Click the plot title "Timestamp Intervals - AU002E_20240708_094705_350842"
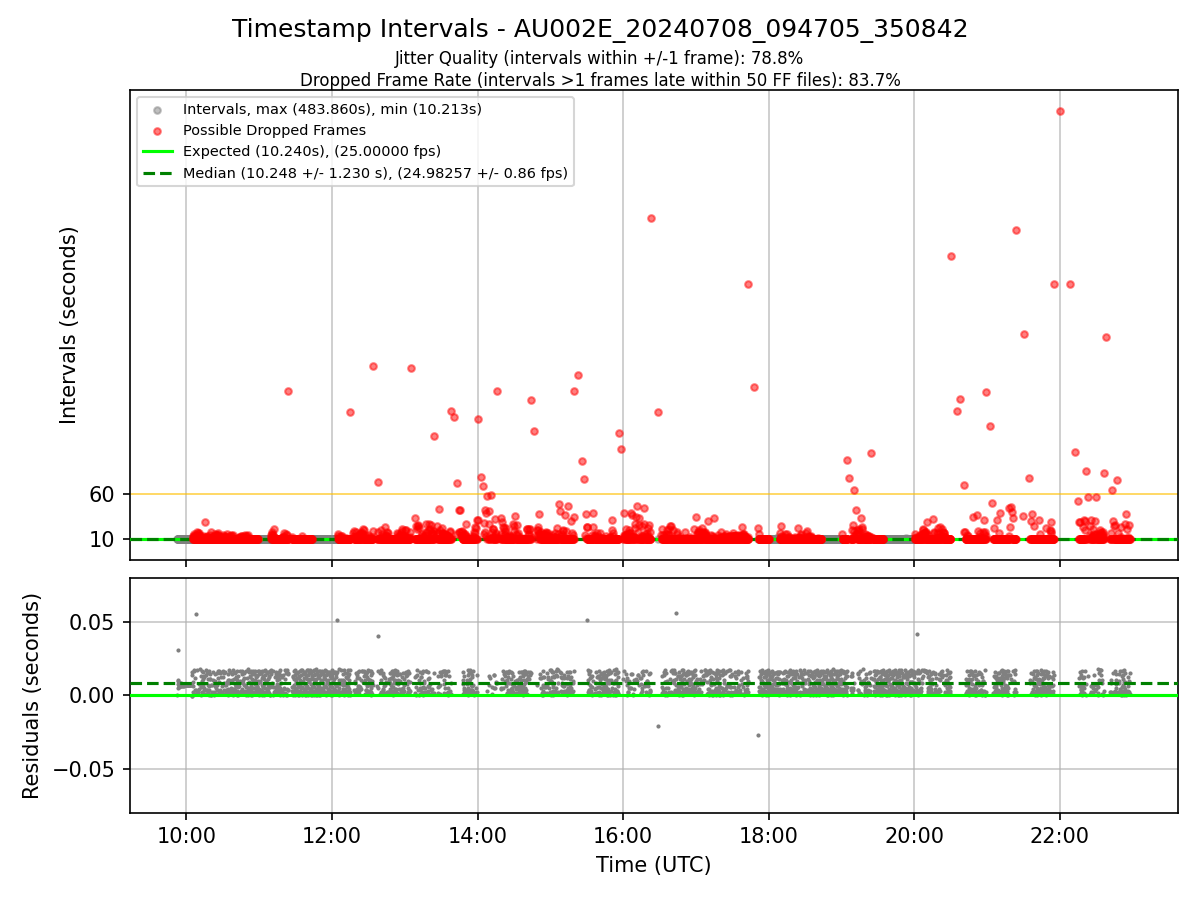 [x=600, y=29]
